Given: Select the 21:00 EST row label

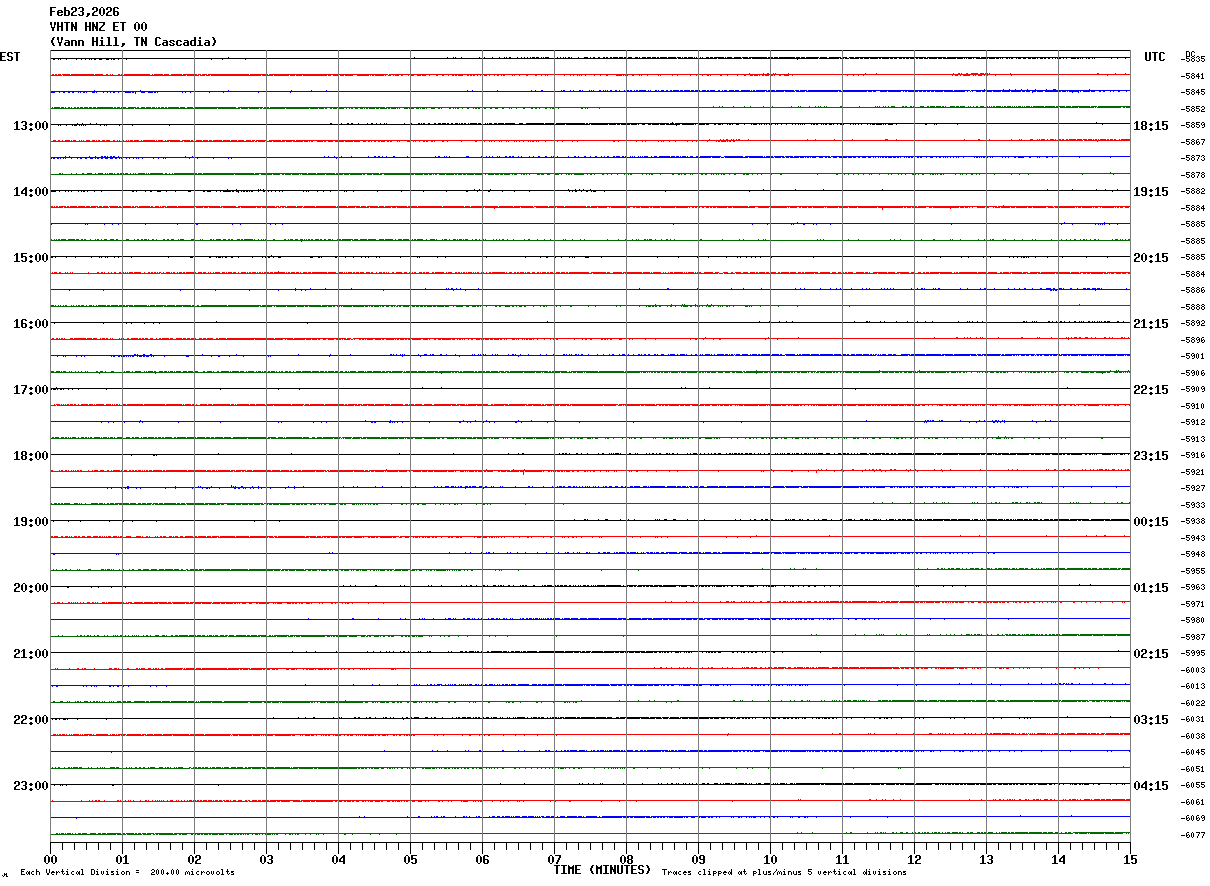Looking at the screenshot, I should point(31,653).
